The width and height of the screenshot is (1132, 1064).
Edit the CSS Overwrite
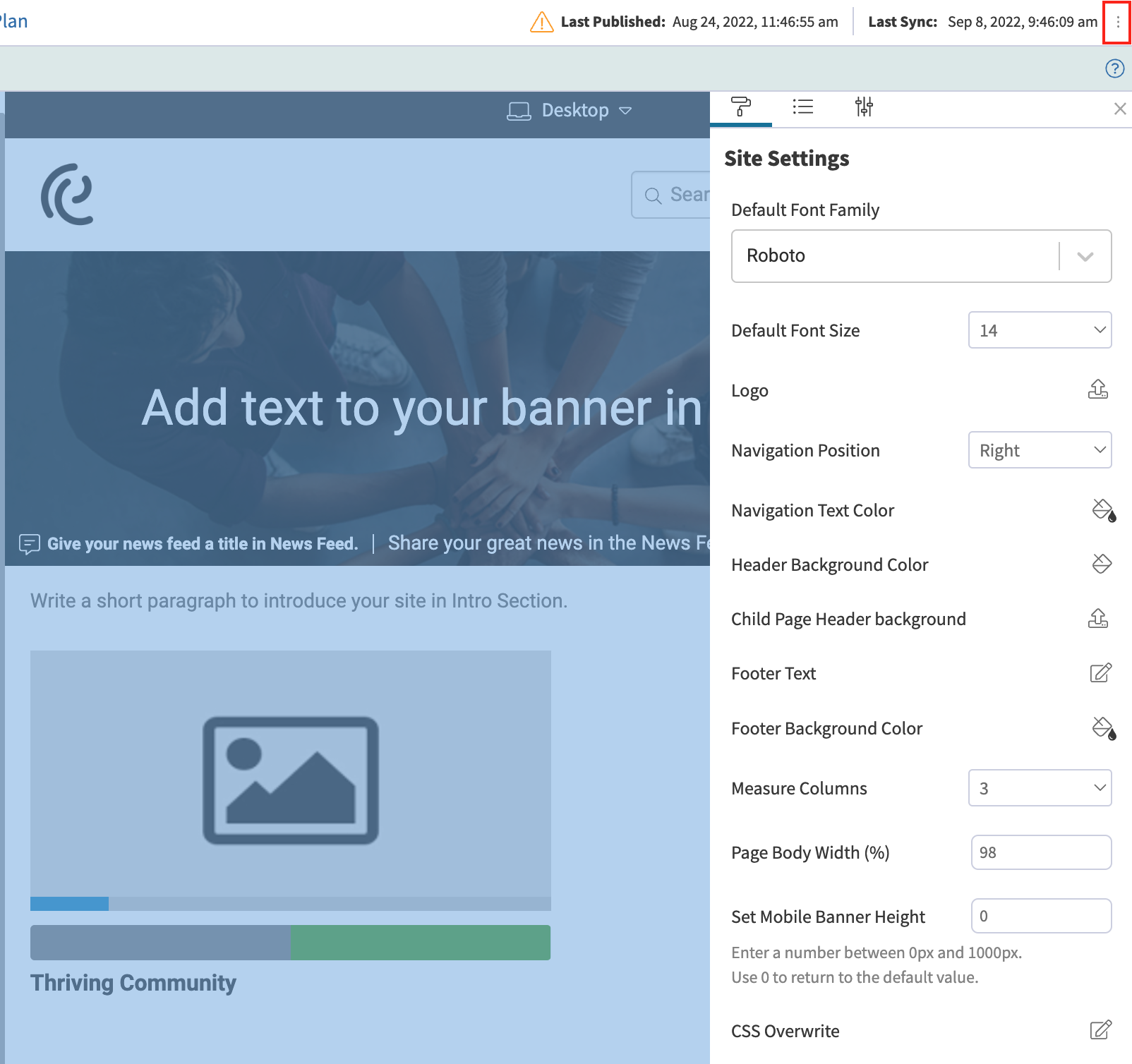pos(1101,1030)
